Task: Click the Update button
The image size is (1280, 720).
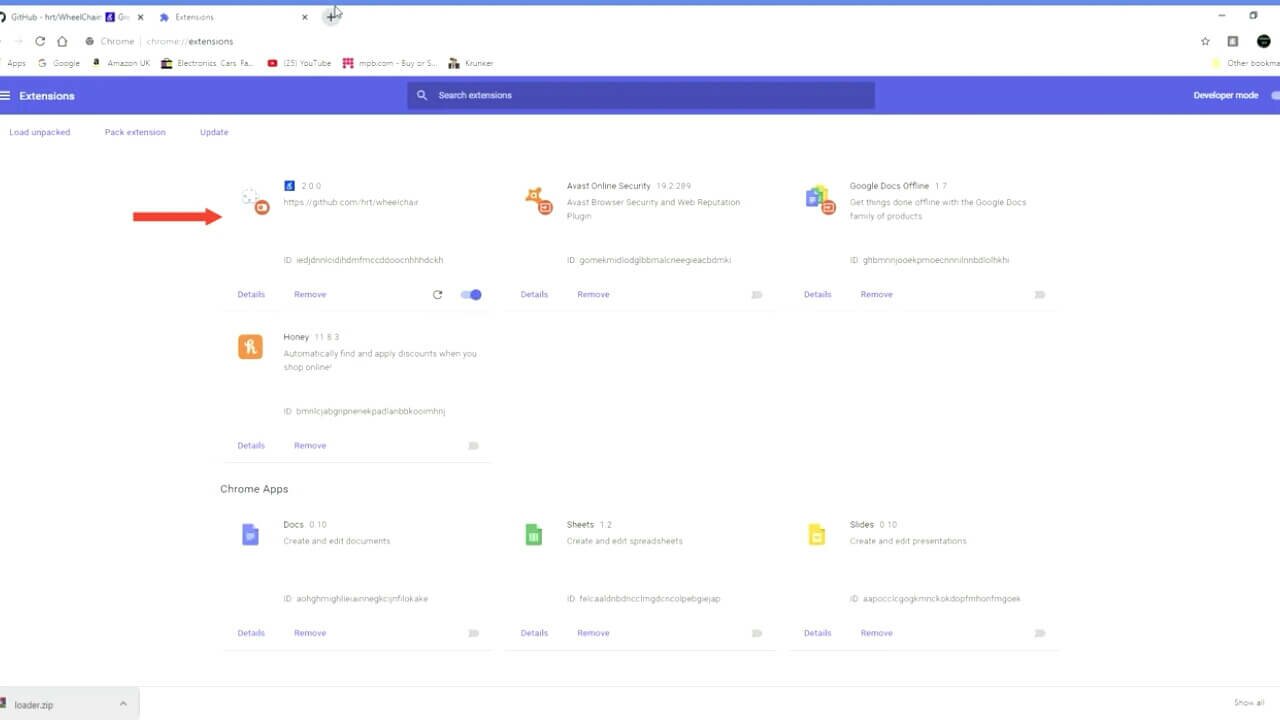Action: (x=214, y=132)
